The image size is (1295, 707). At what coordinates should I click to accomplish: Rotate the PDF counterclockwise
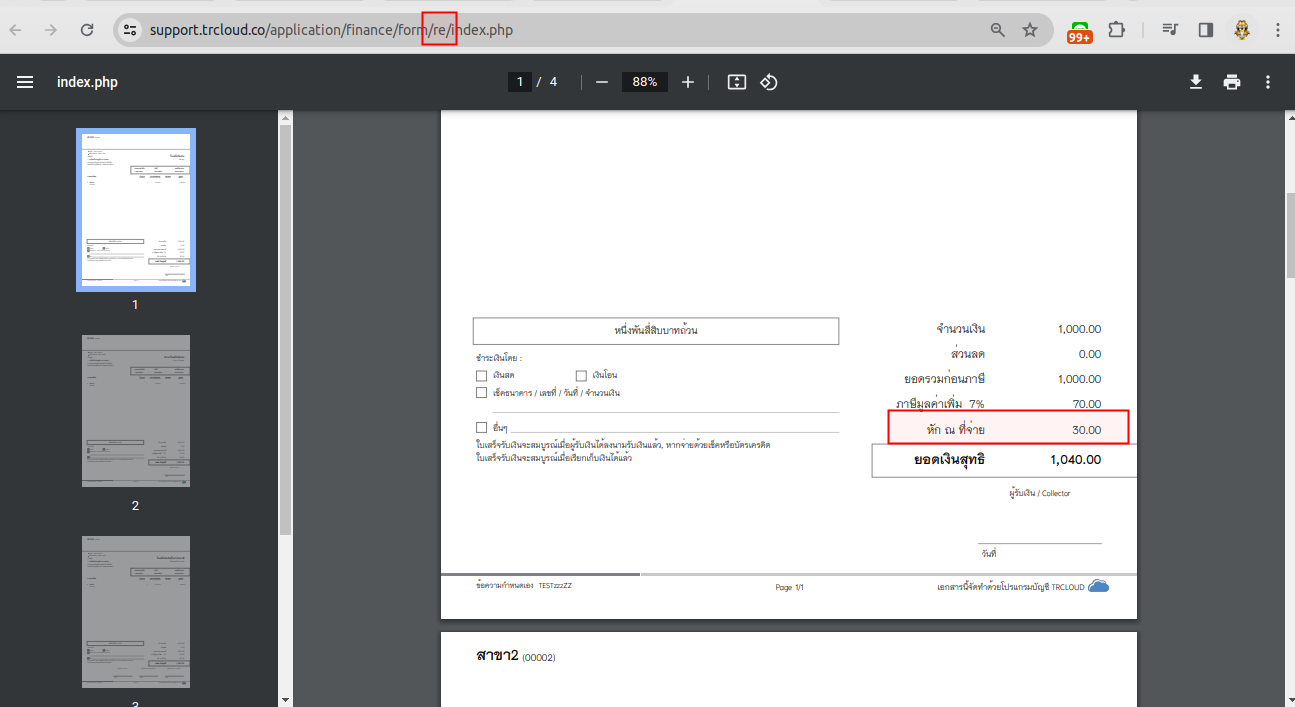click(x=769, y=82)
